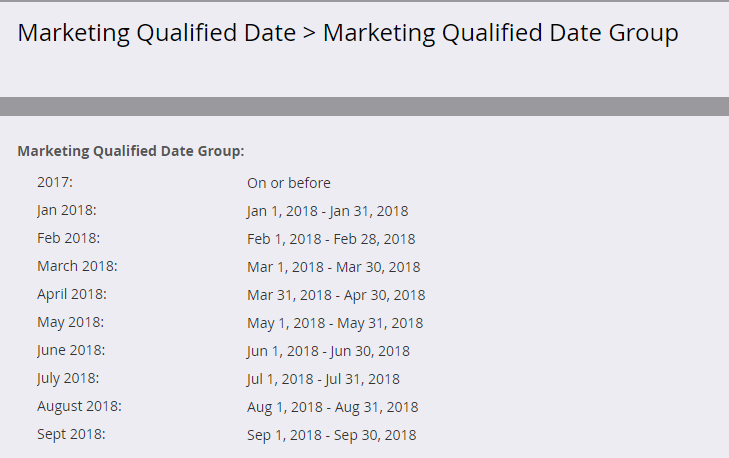
Task: Select the Mar 1, 2018 - Mar 30, 2018 range
Action: [333, 267]
